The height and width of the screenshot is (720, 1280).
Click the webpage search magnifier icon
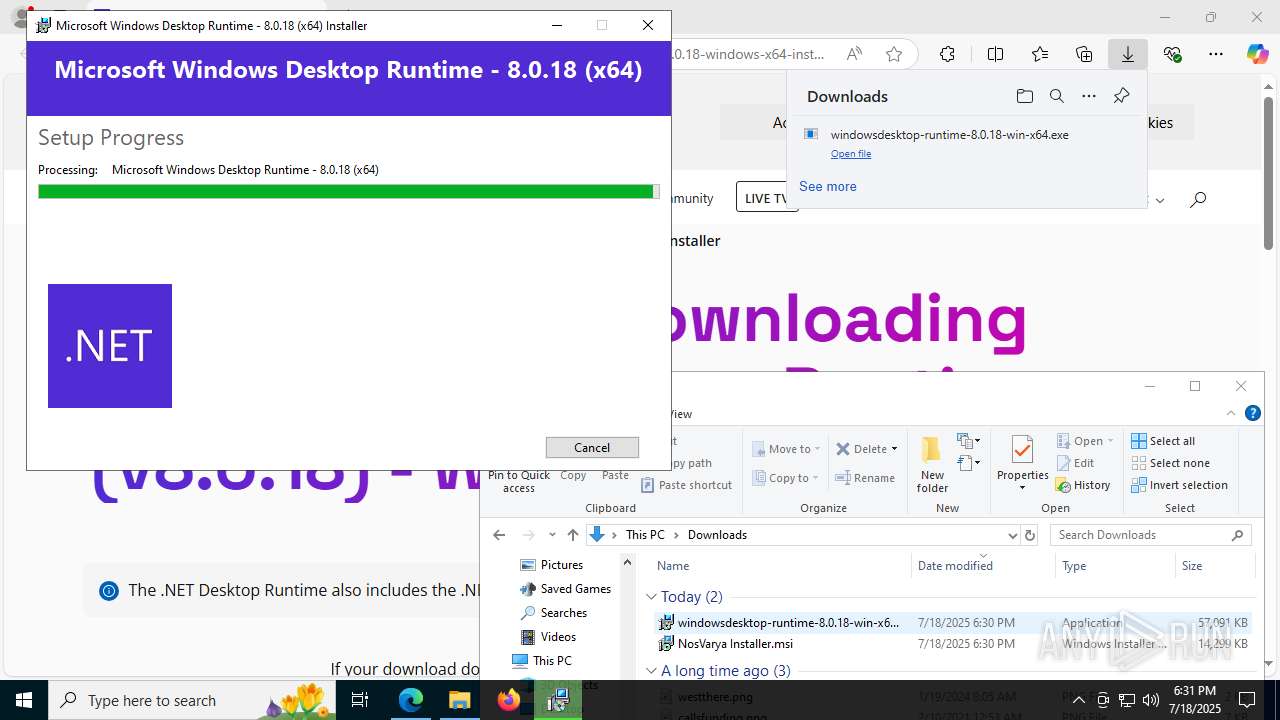click(1197, 199)
